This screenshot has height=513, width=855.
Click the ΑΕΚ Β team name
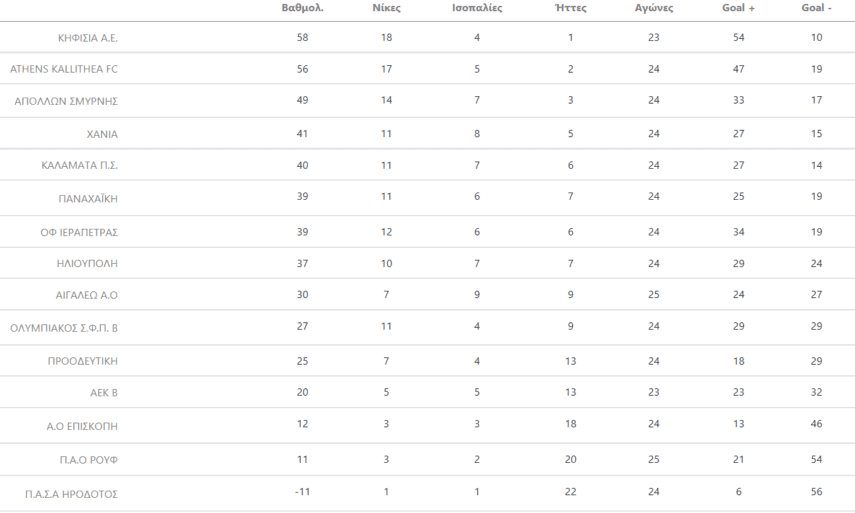click(103, 392)
